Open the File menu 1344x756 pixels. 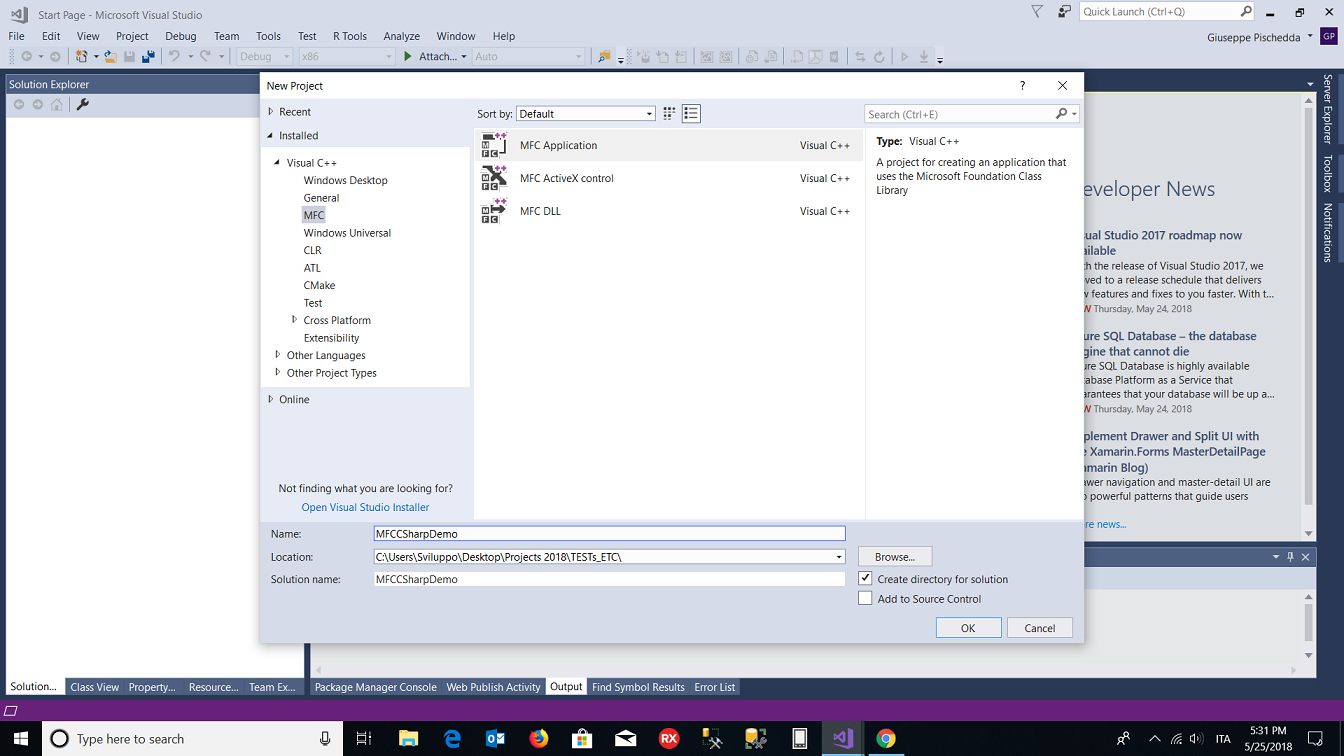click(17, 36)
